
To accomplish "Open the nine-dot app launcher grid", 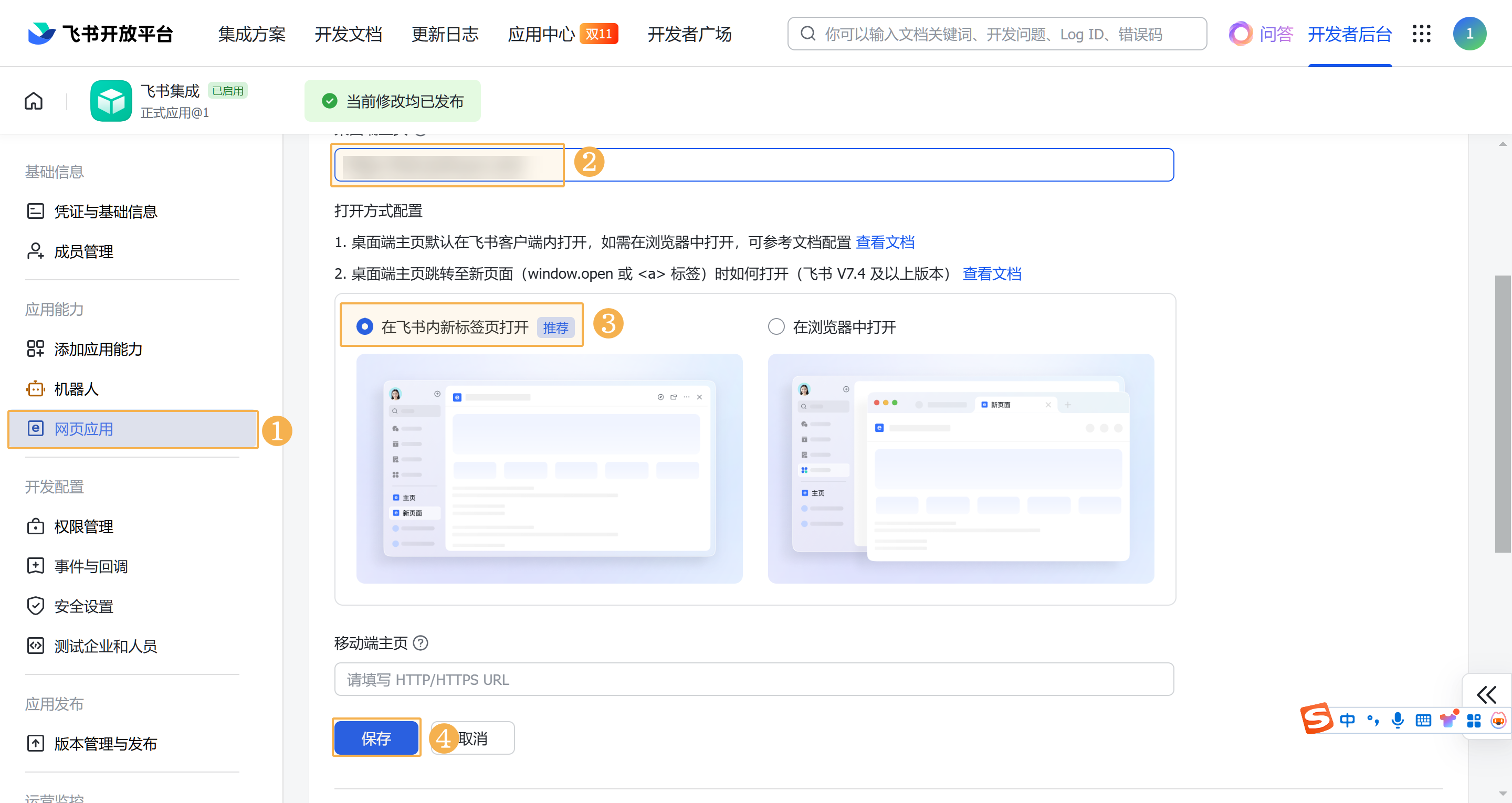I will [1421, 34].
